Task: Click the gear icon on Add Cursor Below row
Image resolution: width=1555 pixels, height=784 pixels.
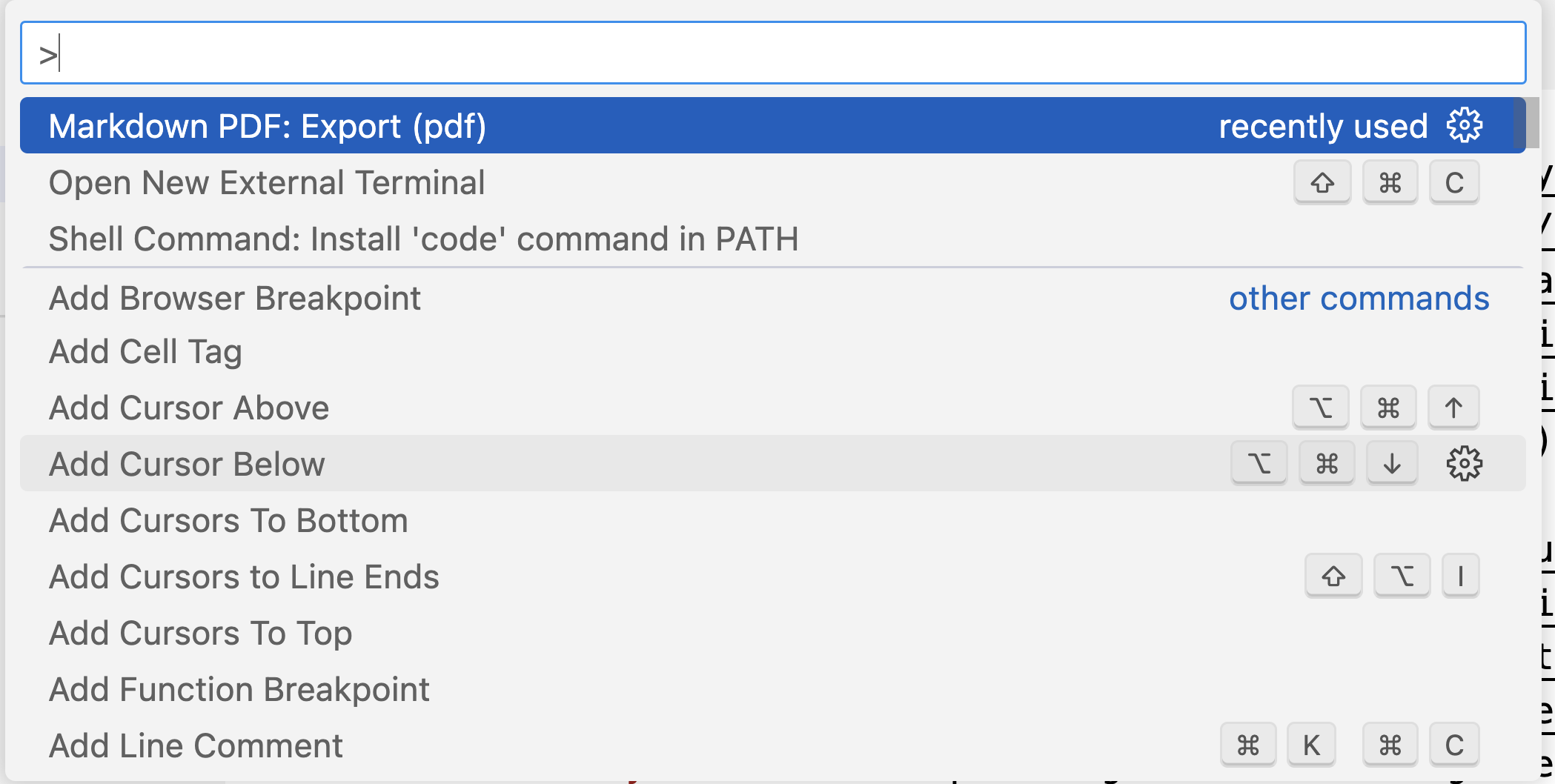Action: [1461, 463]
